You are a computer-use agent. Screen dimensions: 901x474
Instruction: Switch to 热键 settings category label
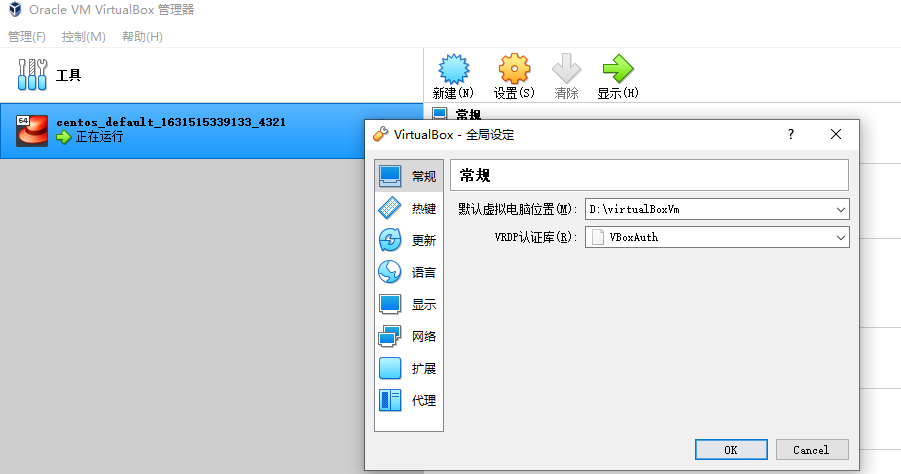coord(424,209)
